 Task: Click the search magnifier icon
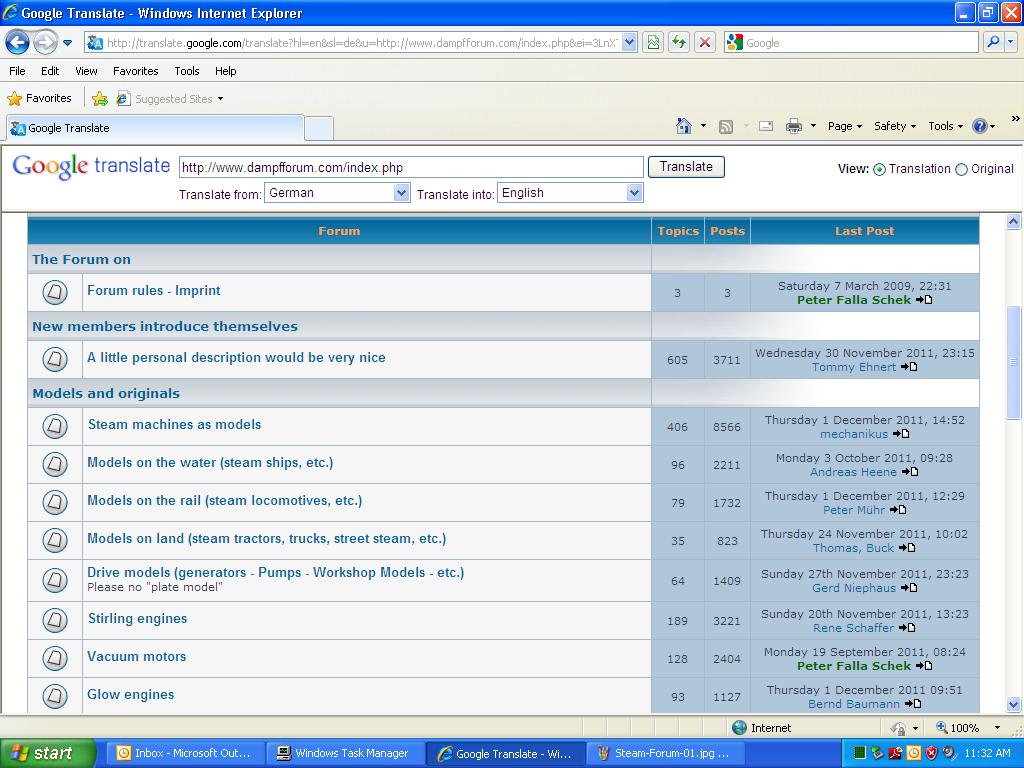pyautogui.click(x=993, y=42)
